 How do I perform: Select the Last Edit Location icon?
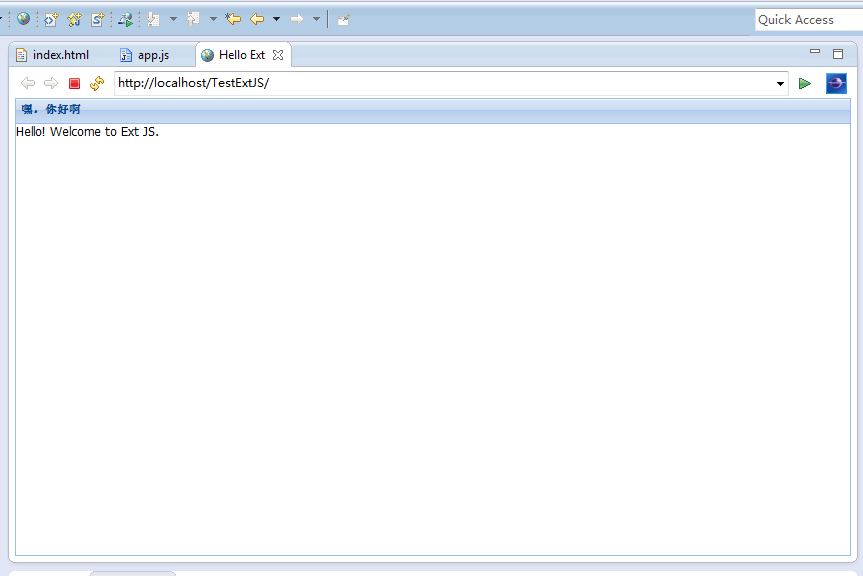[x=232, y=18]
